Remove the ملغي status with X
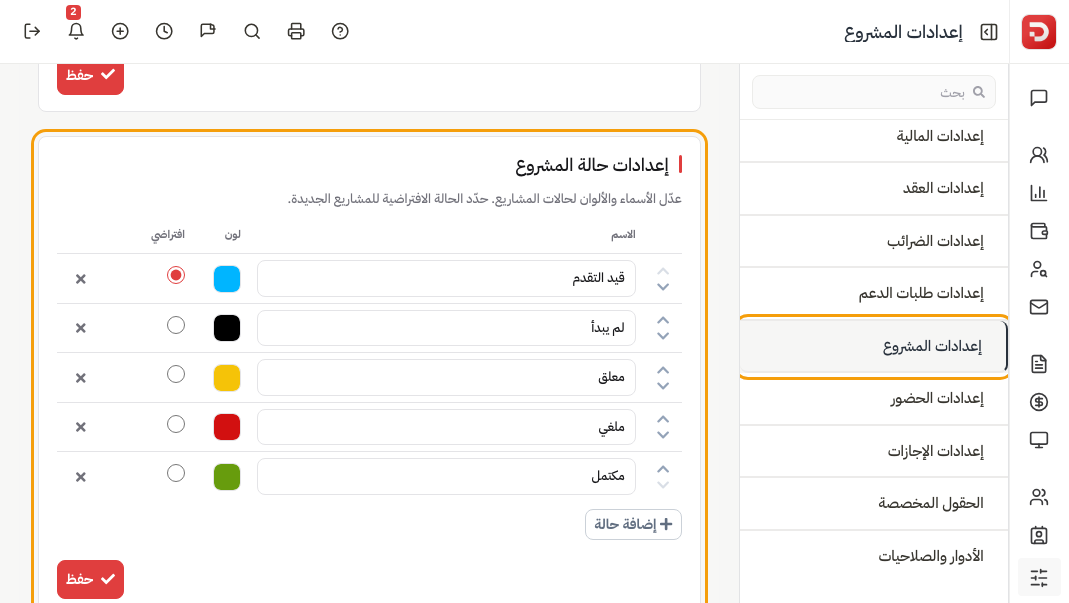This screenshot has width=1069, height=603. click(80, 427)
